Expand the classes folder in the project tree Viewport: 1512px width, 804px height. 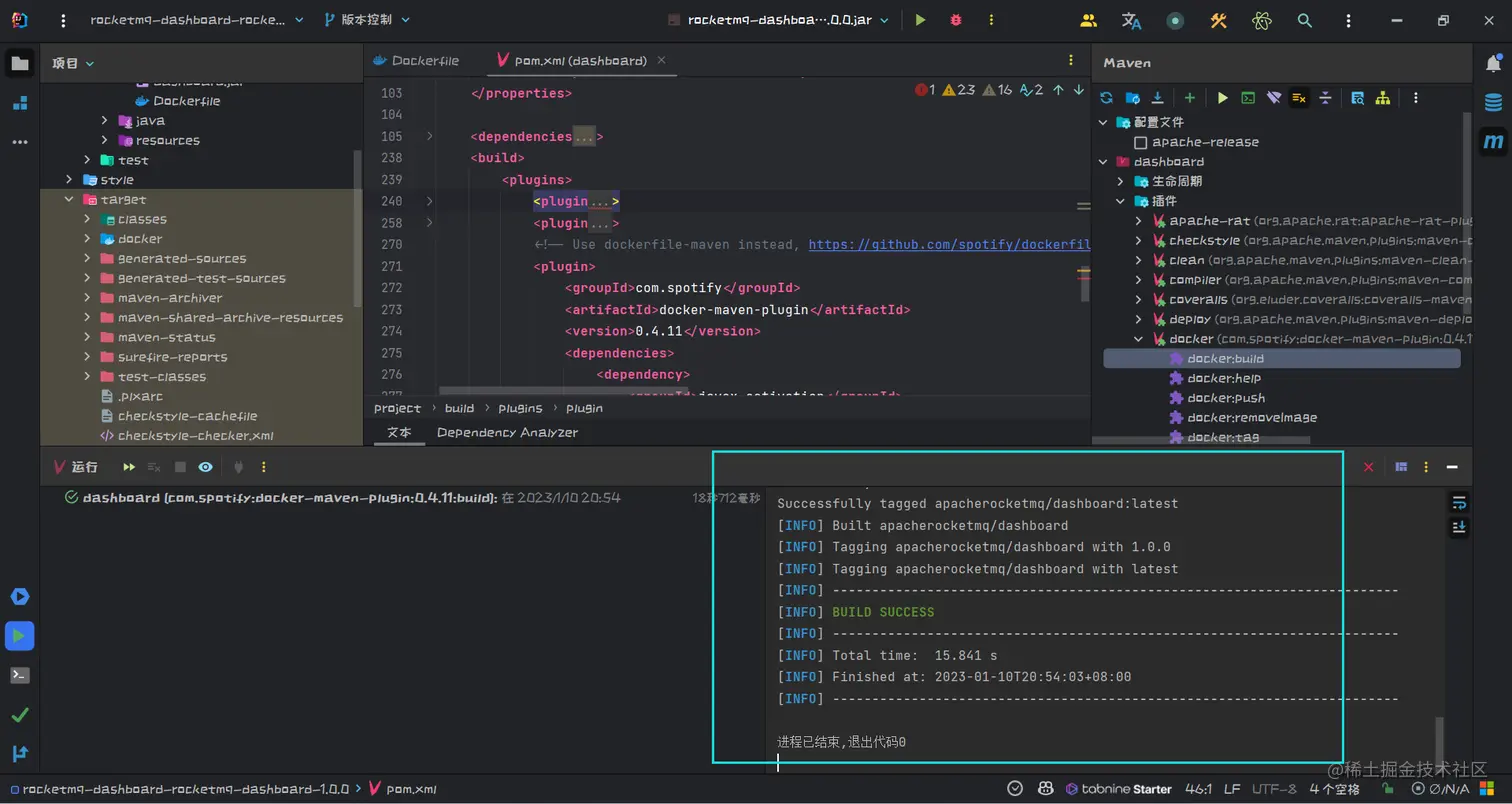pos(87,220)
